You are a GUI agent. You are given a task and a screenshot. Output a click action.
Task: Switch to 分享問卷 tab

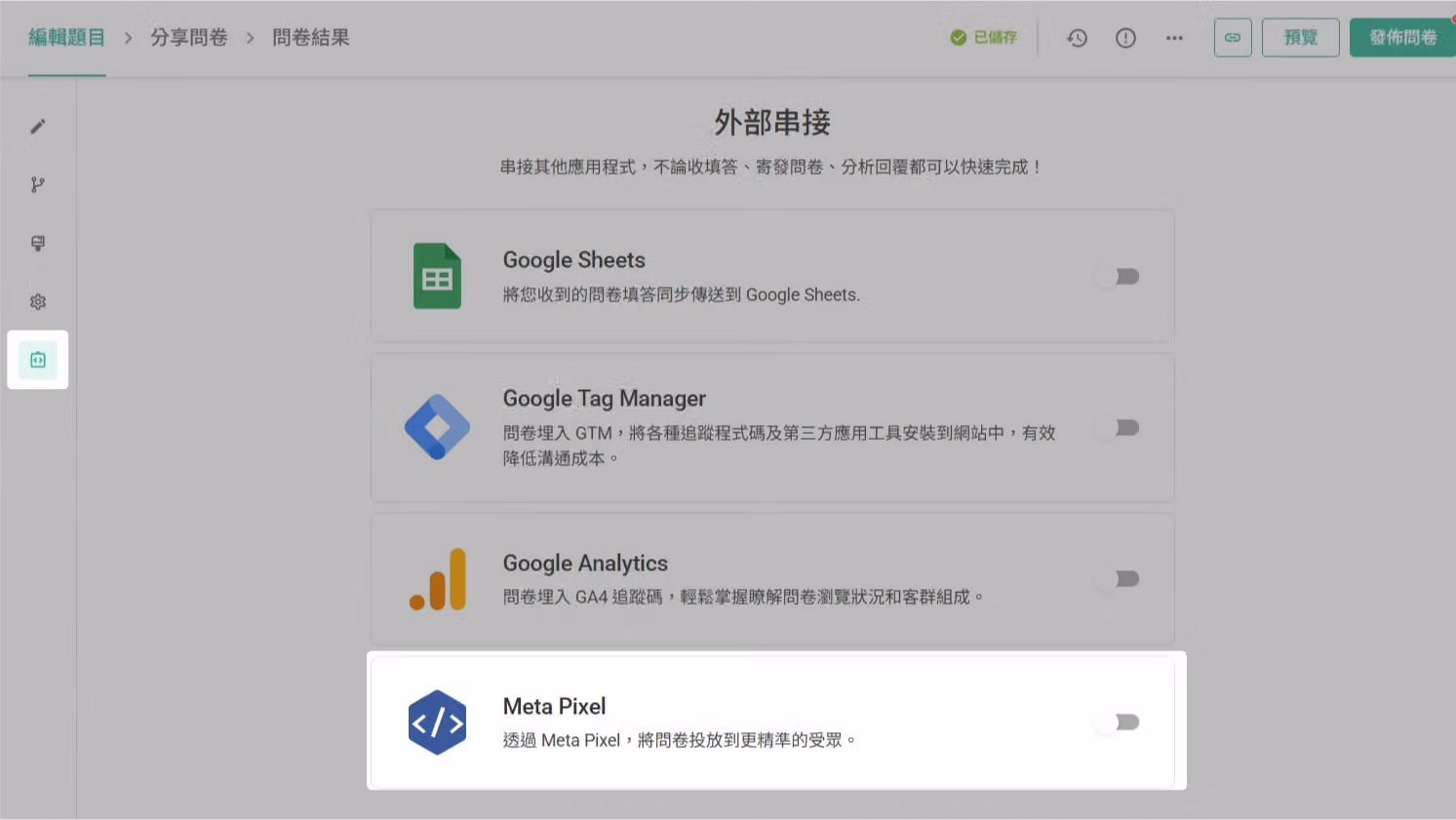[189, 37]
